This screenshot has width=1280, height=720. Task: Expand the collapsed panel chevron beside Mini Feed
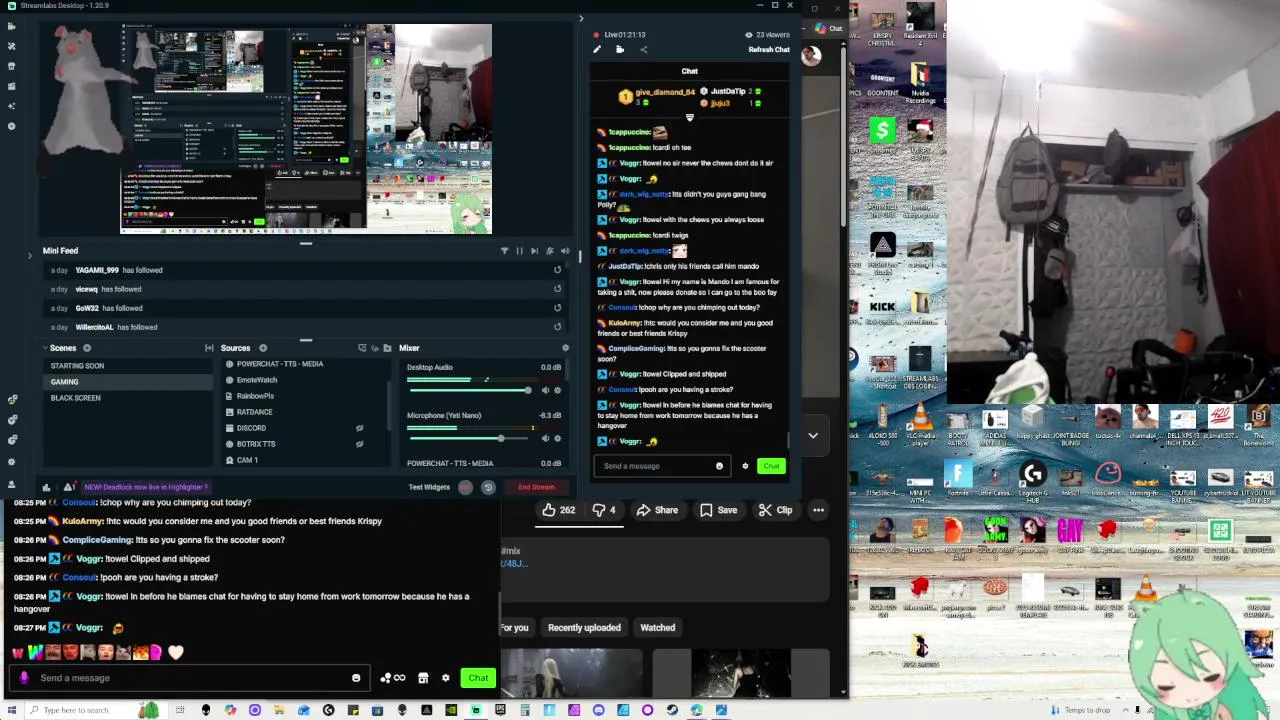click(29, 255)
